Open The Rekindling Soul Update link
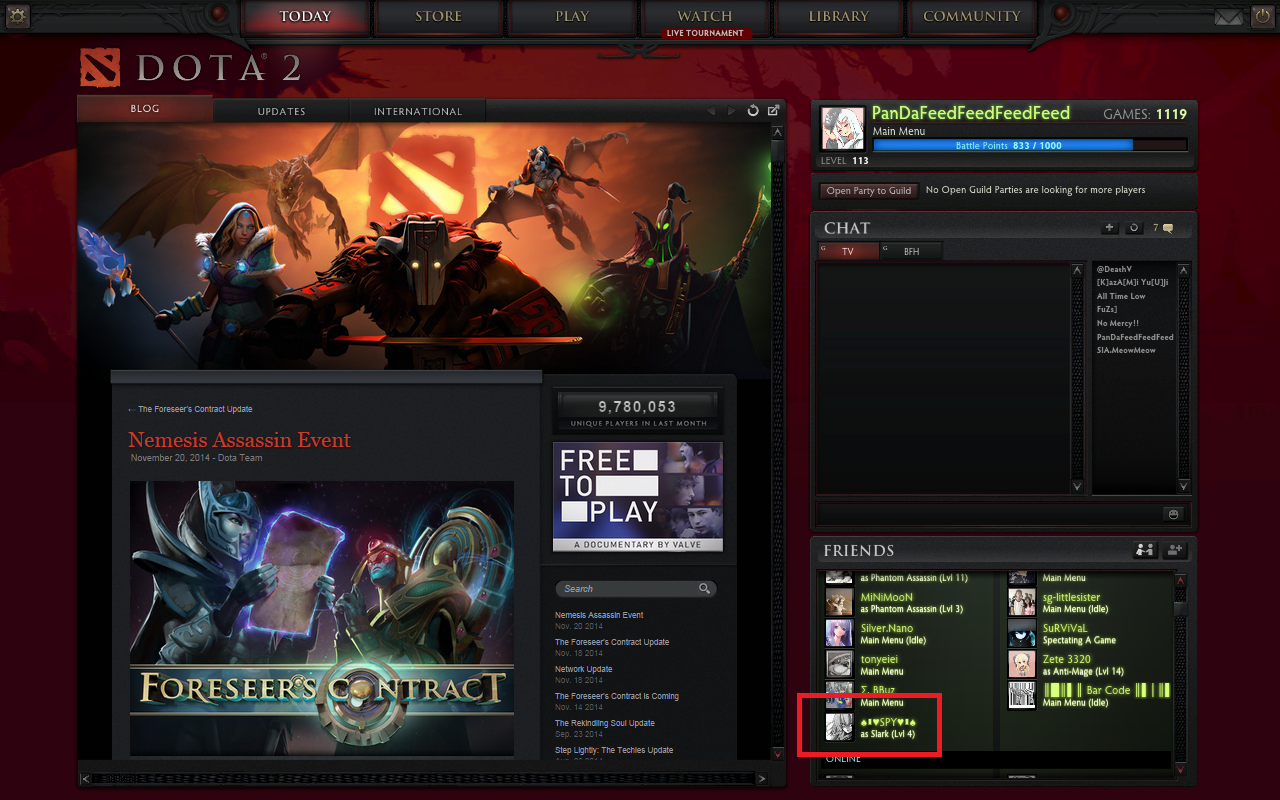1280x800 pixels. [x=605, y=723]
